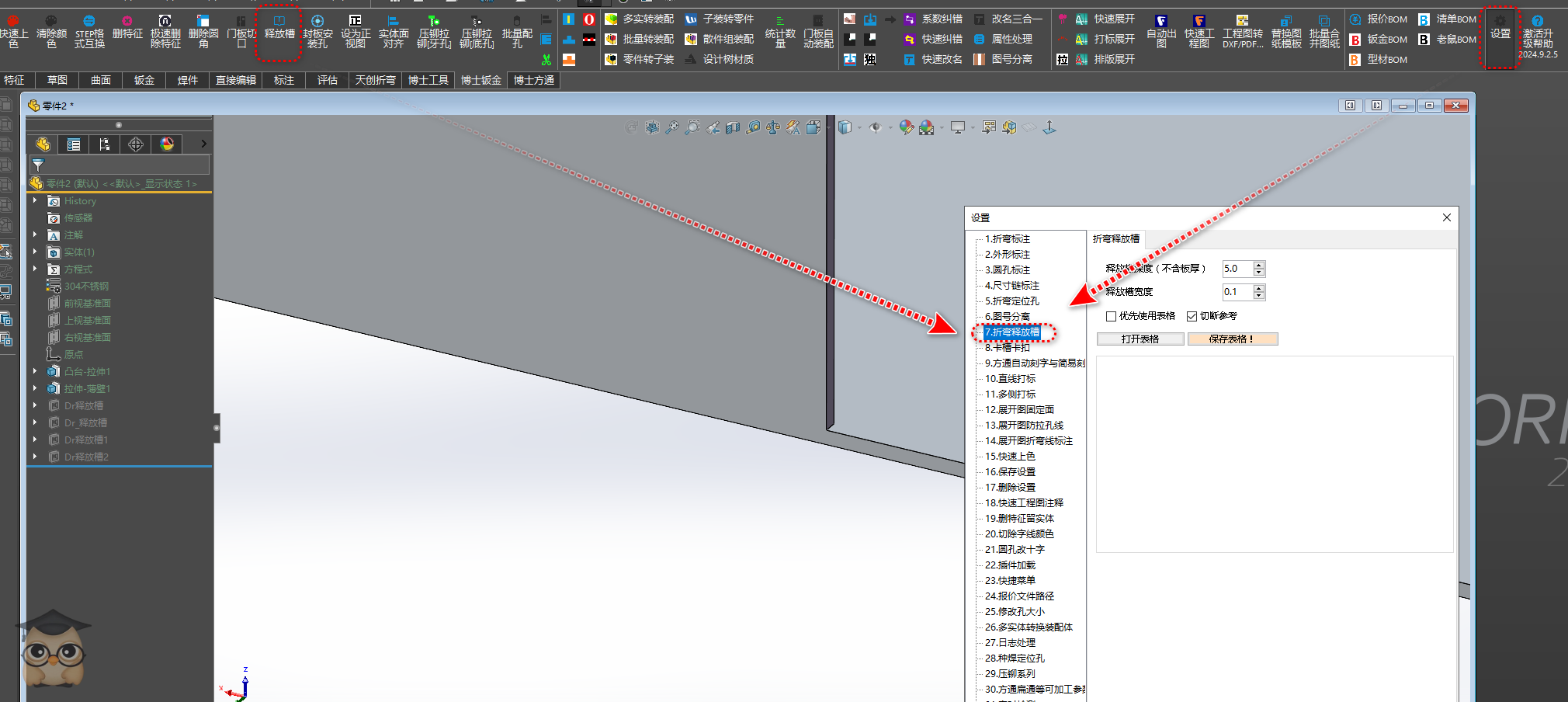
Task: Click the 激活升级帮助 help icon
Action: pyautogui.click(x=1537, y=31)
